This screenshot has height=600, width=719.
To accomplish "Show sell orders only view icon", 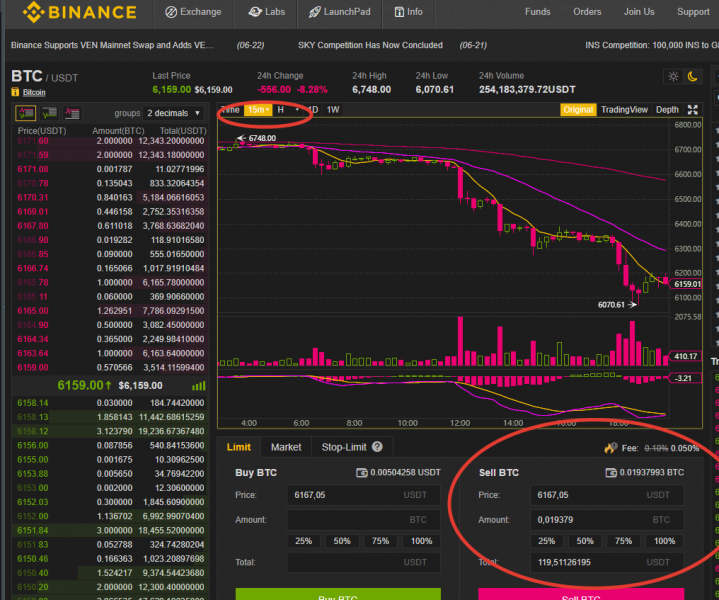I will click(72, 113).
